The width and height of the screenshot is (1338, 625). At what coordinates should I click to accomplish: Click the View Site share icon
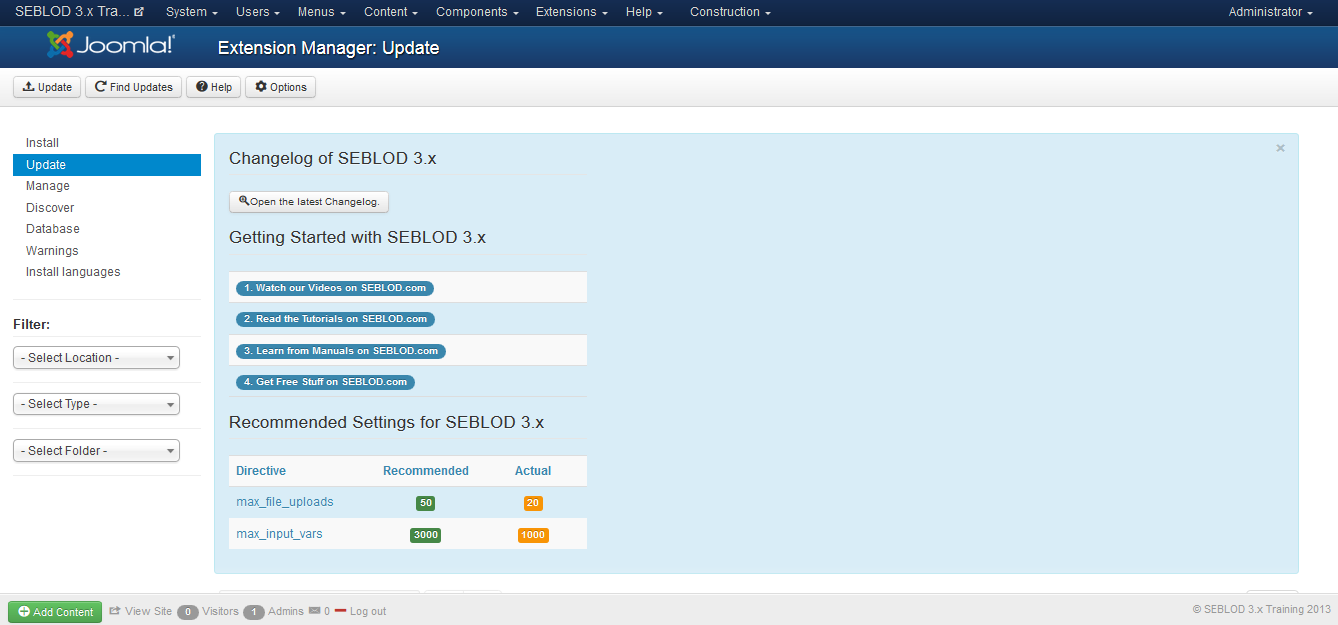click(x=115, y=611)
